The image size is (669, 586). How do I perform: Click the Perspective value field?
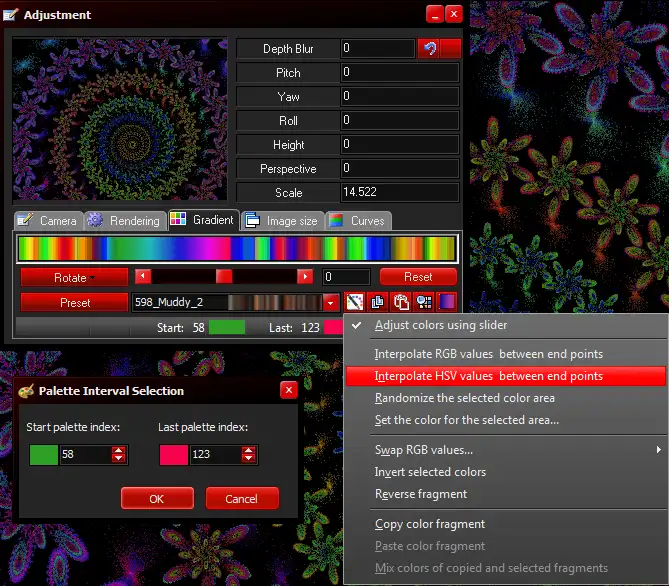pyautogui.click(x=400, y=168)
